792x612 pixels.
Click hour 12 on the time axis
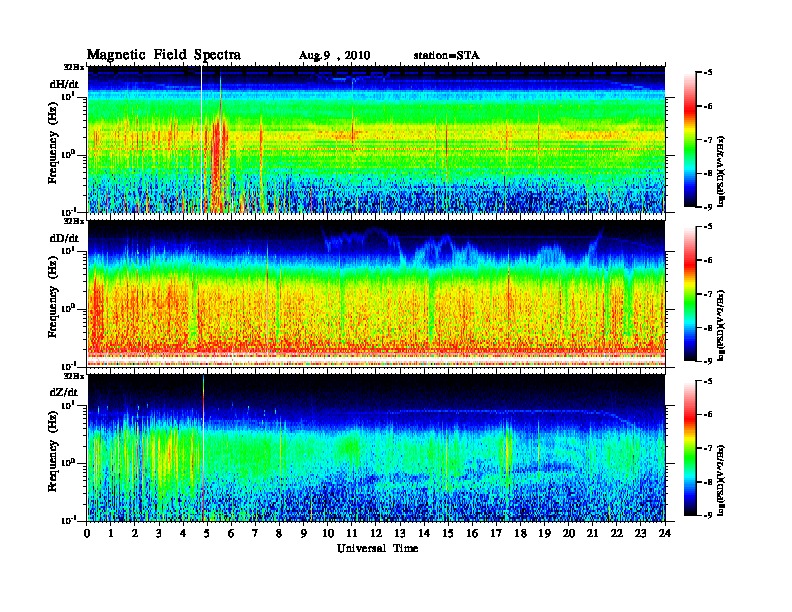(376, 533)
